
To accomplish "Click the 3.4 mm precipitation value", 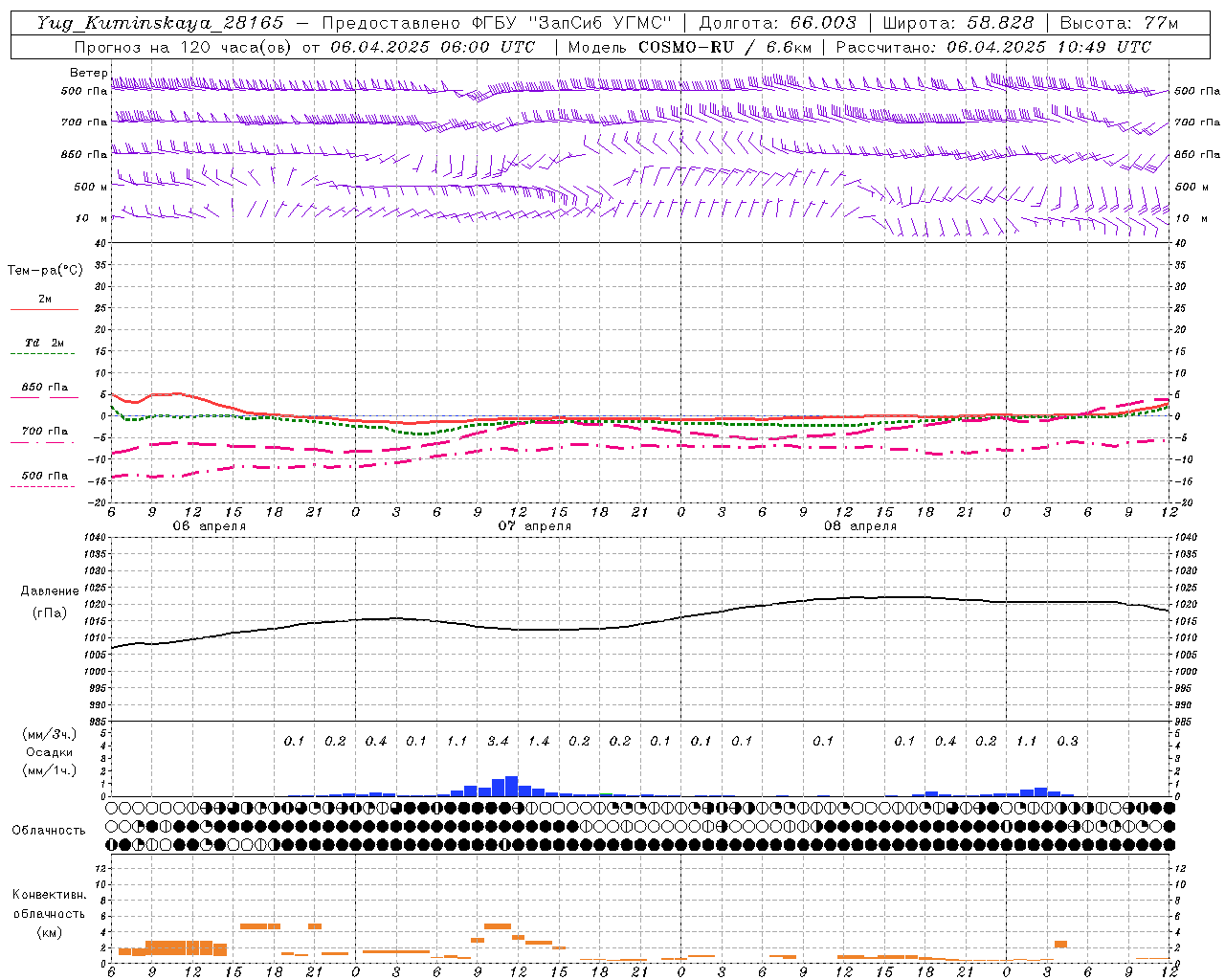I will pos(498,742).
